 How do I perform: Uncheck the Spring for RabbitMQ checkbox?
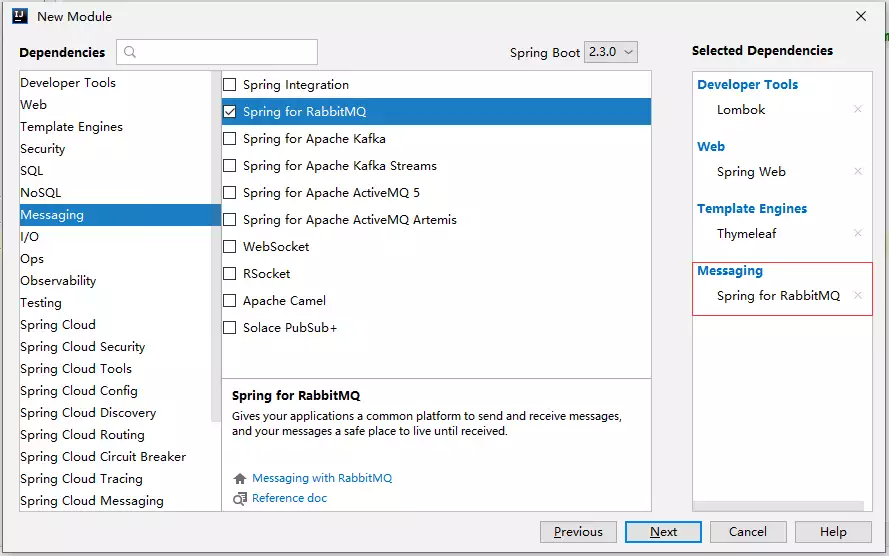(230, 112)
